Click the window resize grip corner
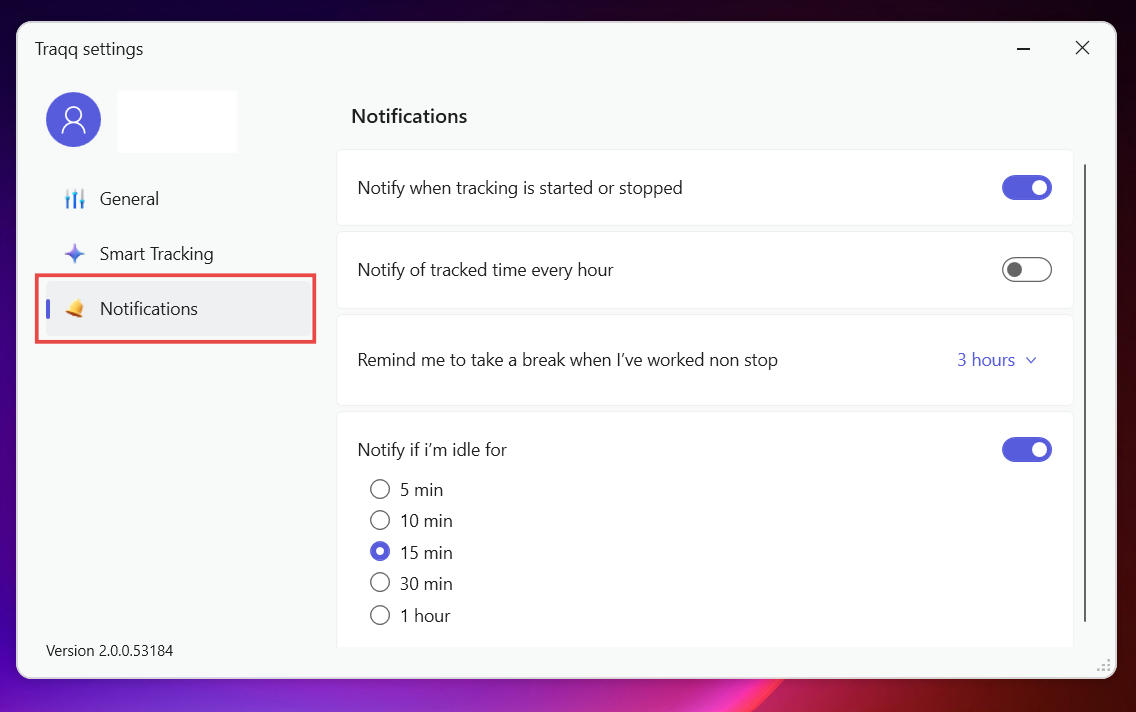The image size is (1136, 712). 1103,666
